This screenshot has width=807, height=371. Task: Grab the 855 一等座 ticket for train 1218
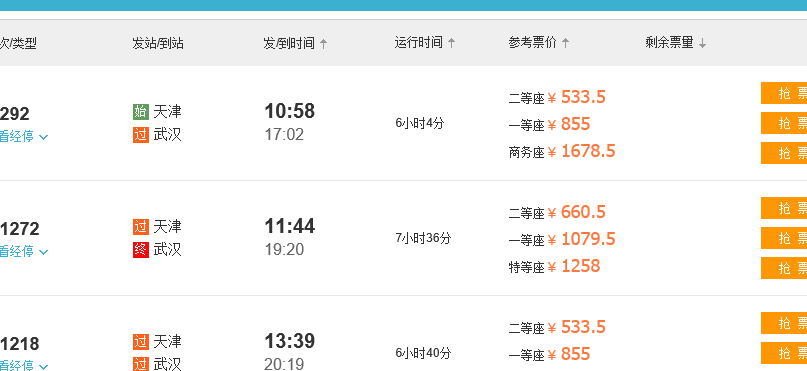click(x=784, y=353)
